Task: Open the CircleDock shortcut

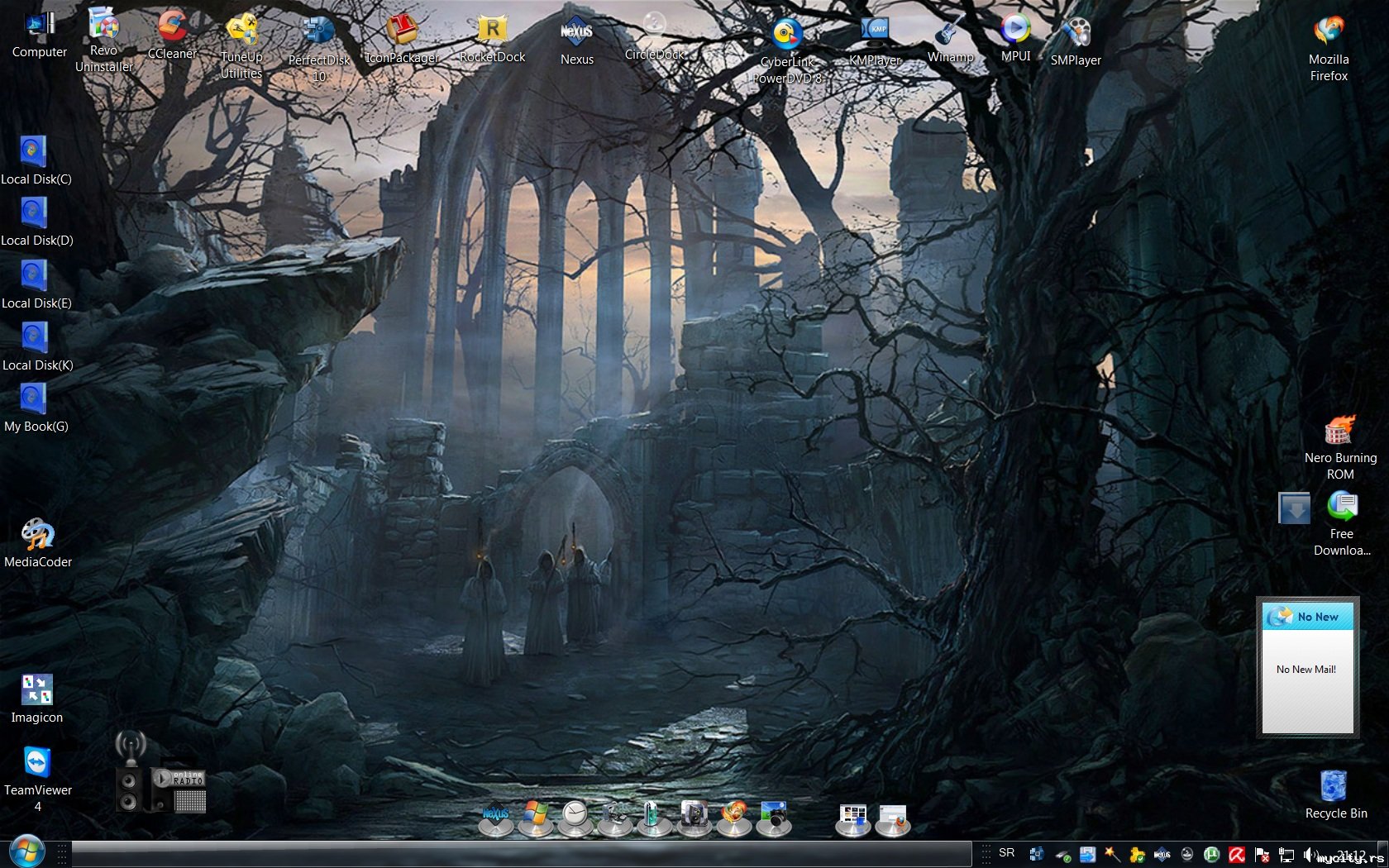Action: tap(654, 37)
